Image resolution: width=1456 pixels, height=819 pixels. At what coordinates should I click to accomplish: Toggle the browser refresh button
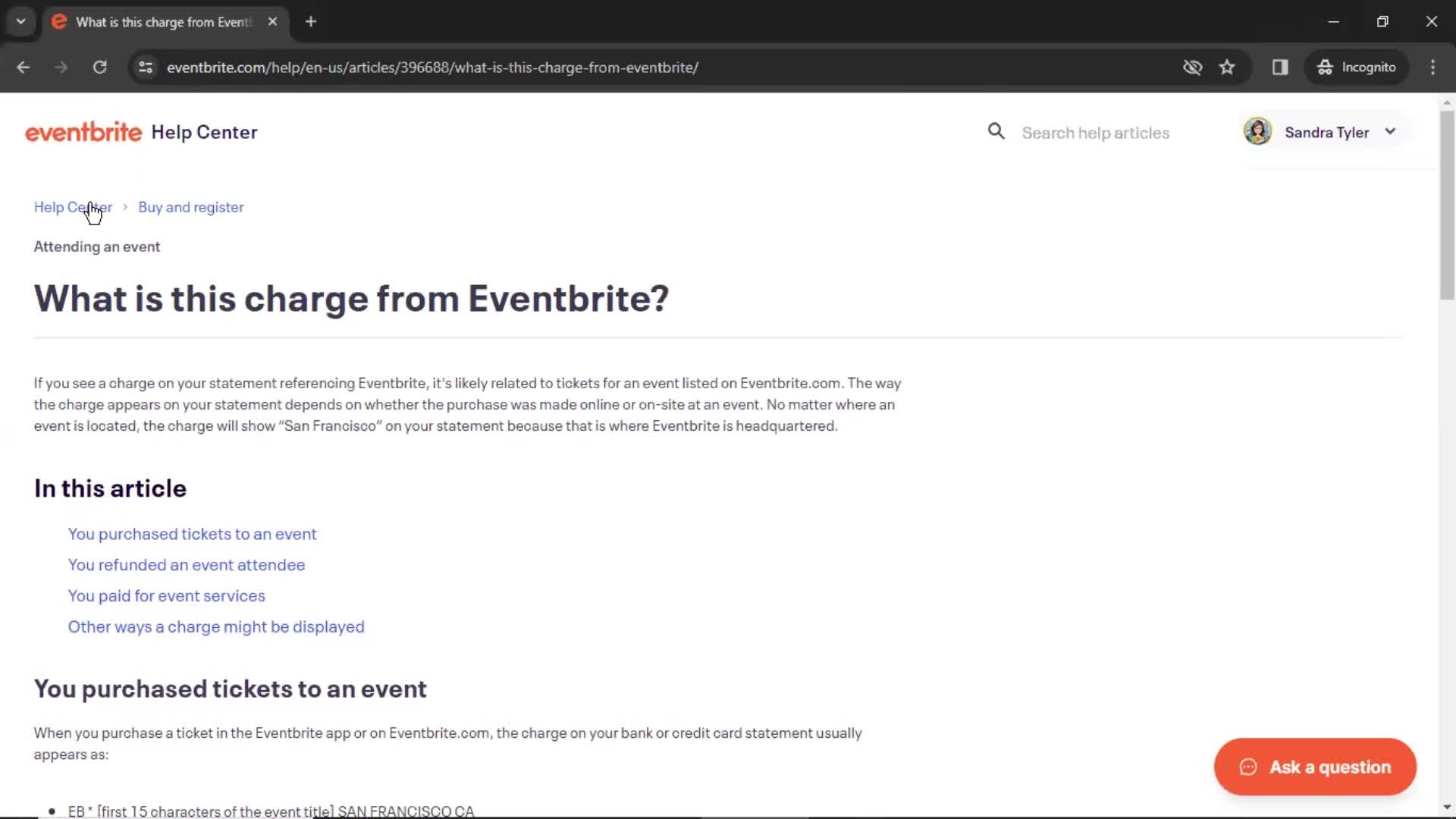click(99, 67)
